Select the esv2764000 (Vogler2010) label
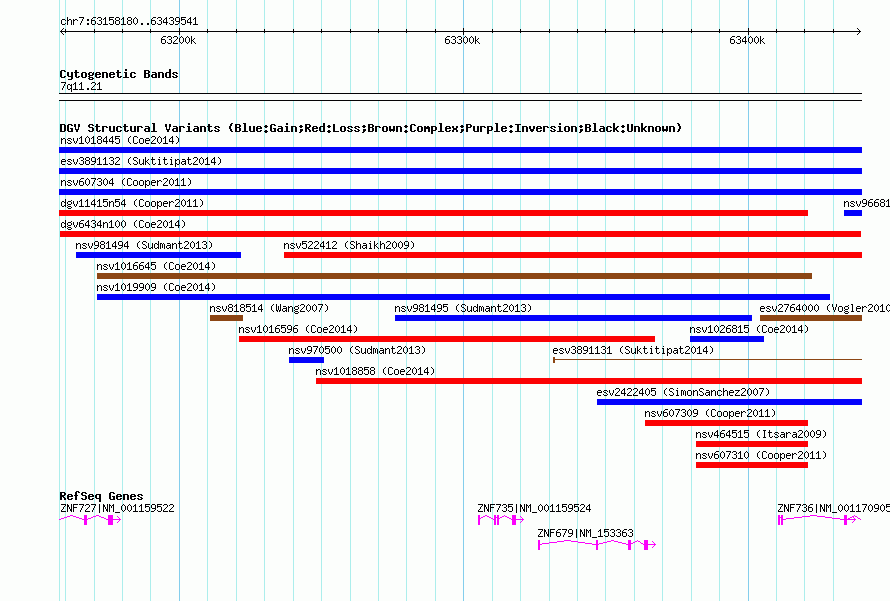Viewport: 890px width, 601px height. point(825,308)
